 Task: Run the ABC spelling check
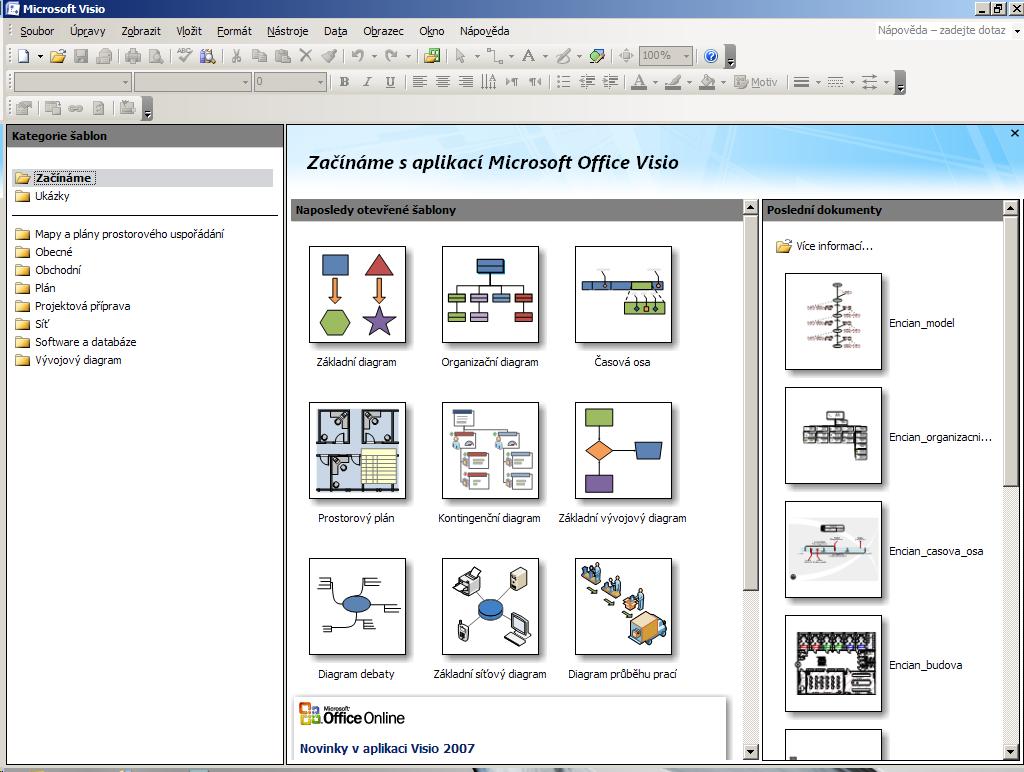(185, 56)
